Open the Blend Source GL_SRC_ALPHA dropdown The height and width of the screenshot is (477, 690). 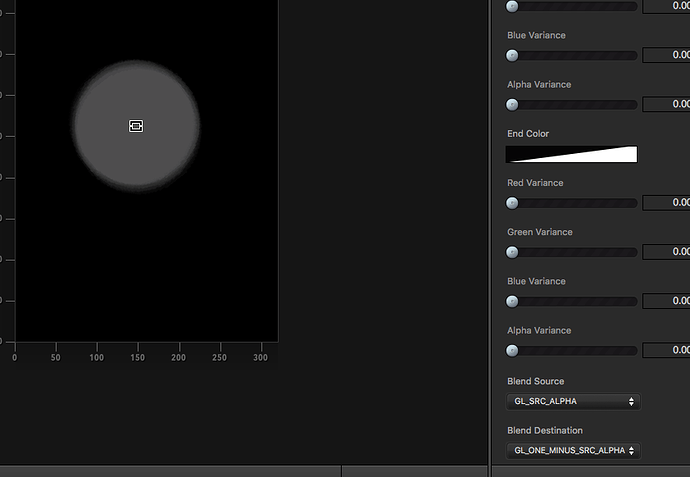573,401
